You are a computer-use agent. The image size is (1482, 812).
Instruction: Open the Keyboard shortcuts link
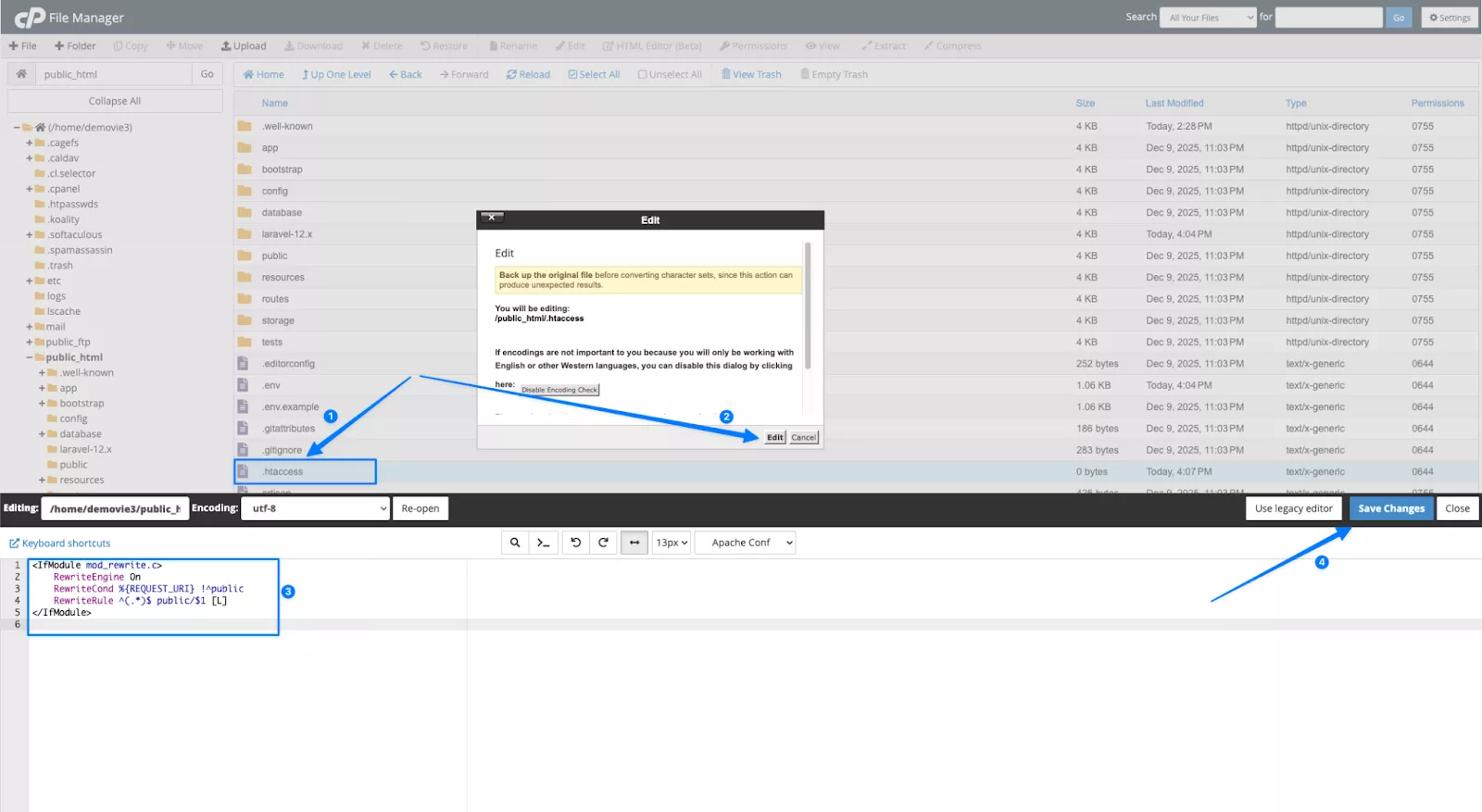(x=60, y=543)
